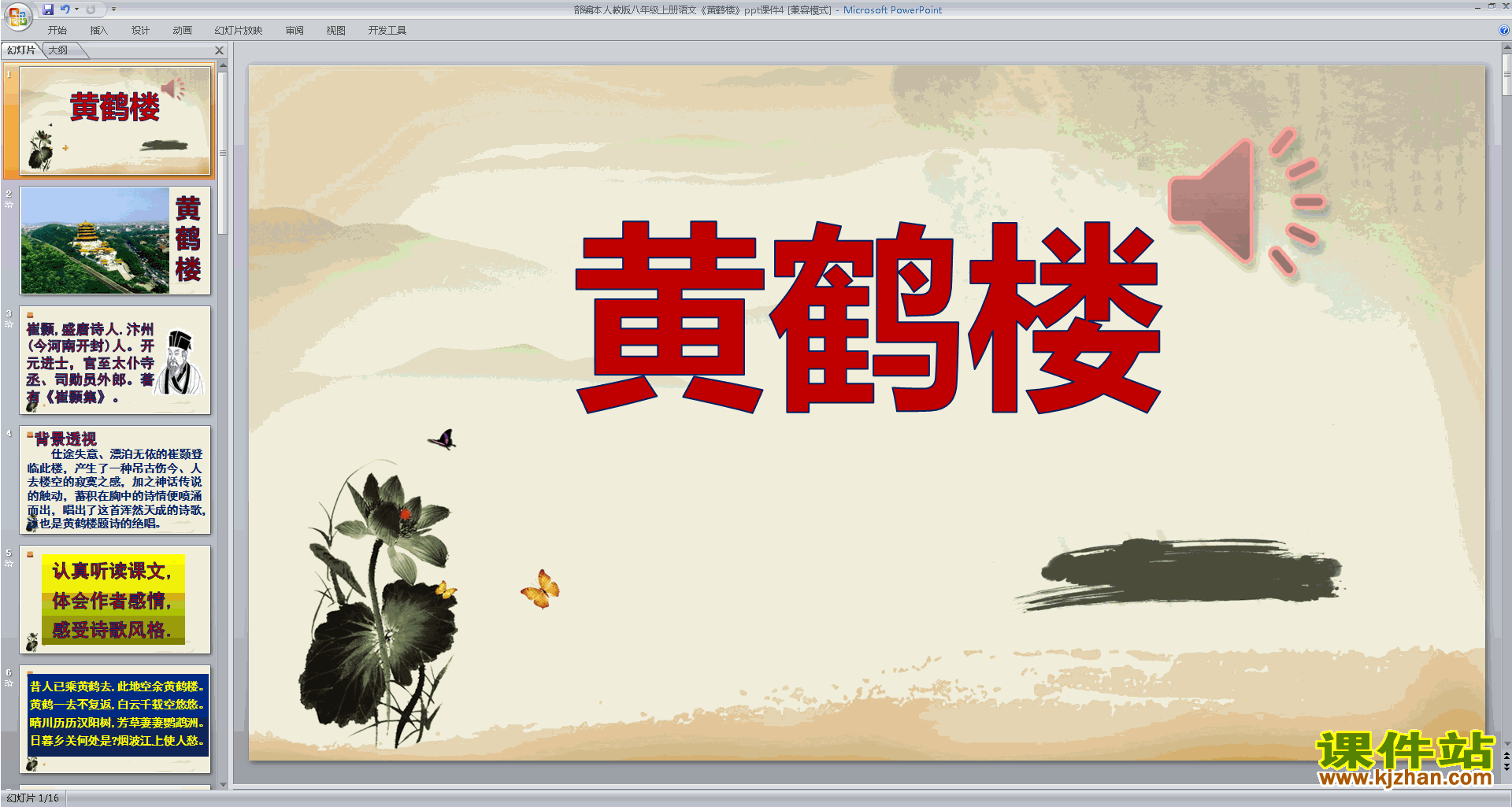Select slide 4 thumbnail 背景透视
Screen dimensions: 1512x807
click(115, 479)
